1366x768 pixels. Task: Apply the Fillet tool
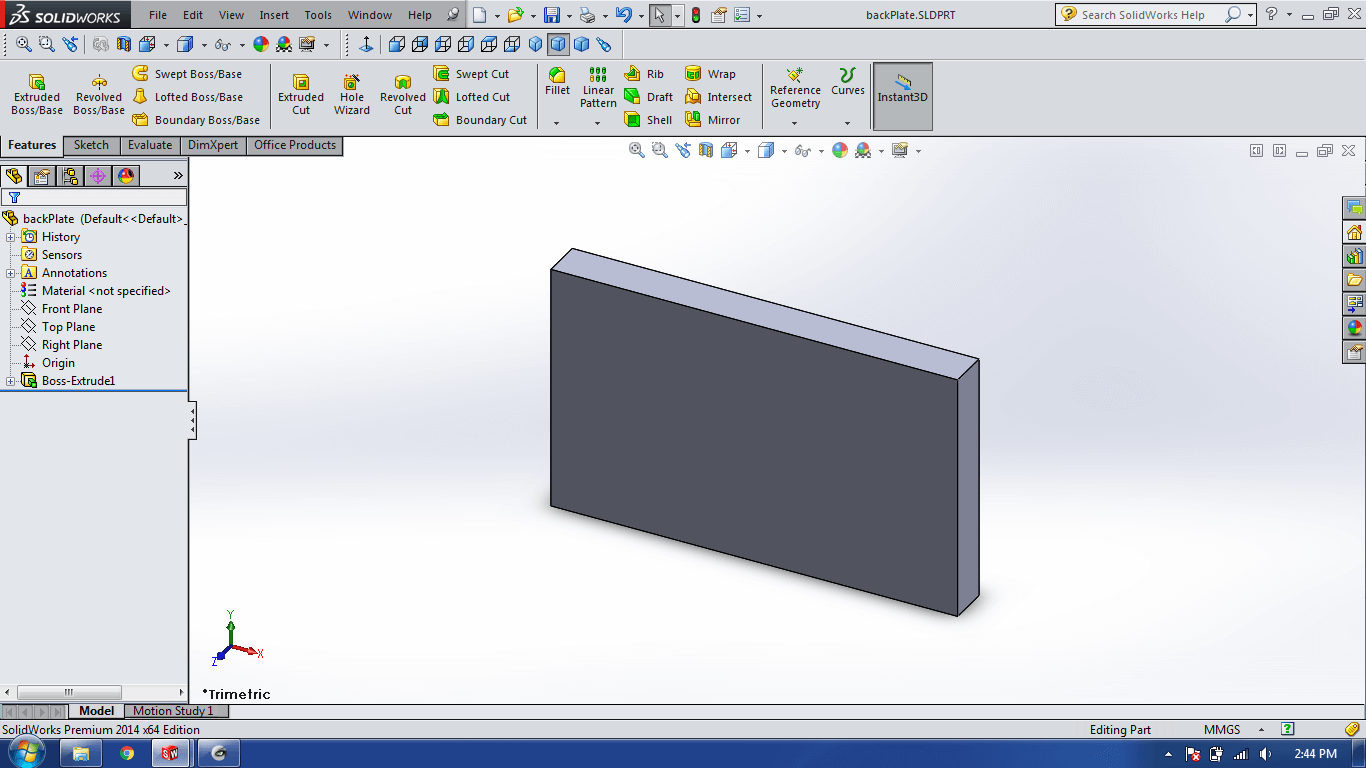[557, 82]
